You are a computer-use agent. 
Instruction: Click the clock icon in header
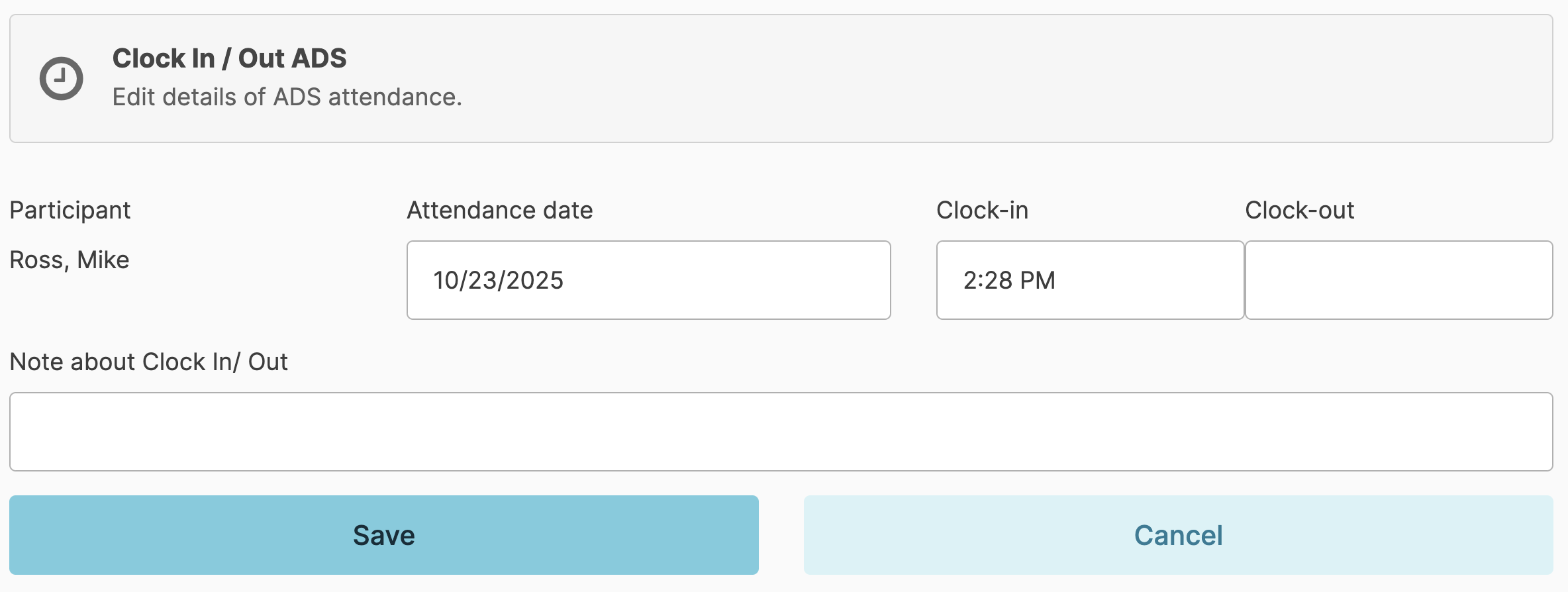click(x=61, y=79)
